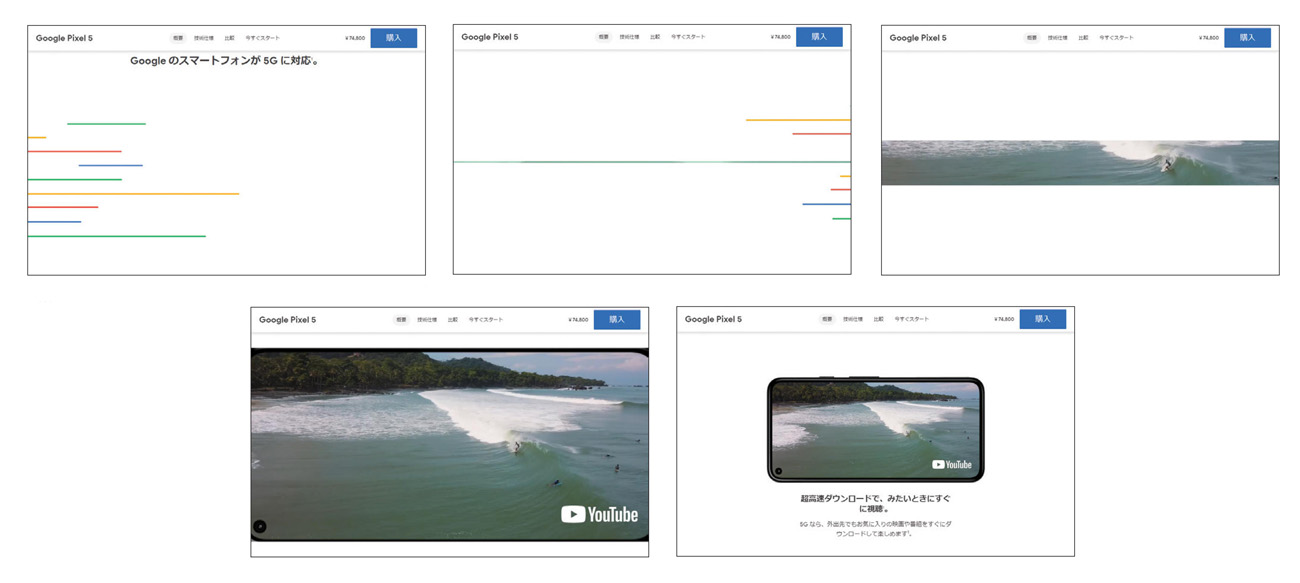Open 今すぐスタート in the frame with large surf video

(486, 320)
